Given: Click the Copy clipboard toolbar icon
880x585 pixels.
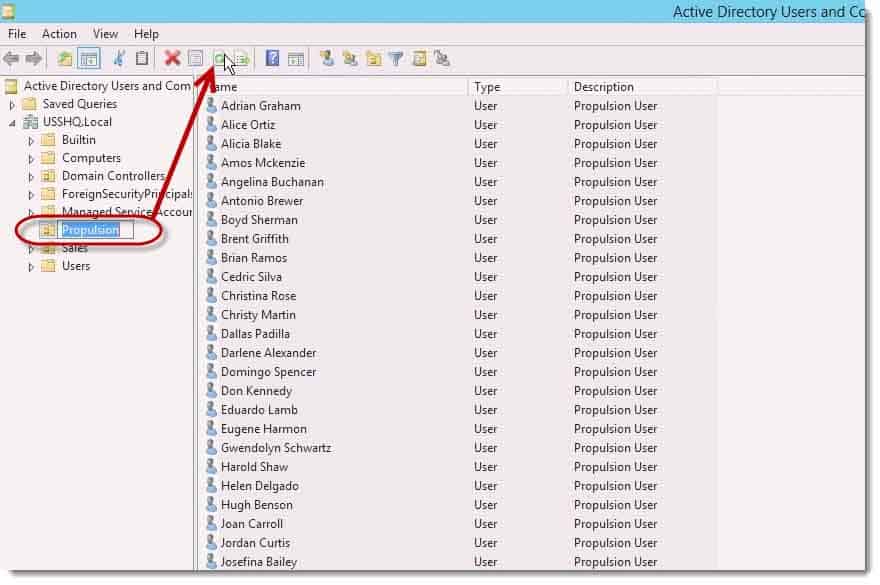Looking at the screenshot, I should (x=142, y=58).
